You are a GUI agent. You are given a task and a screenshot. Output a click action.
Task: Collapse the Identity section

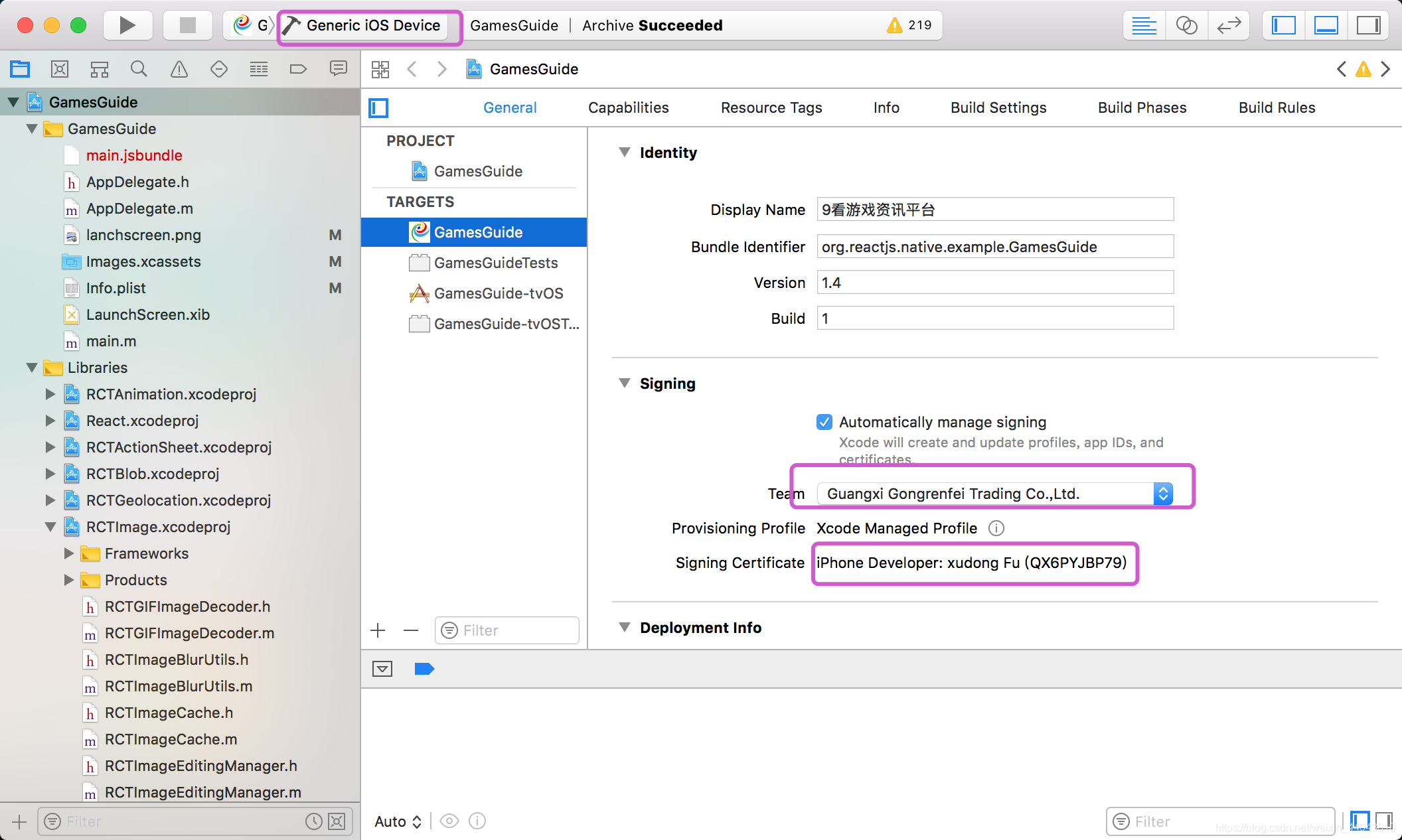(625, 153)
